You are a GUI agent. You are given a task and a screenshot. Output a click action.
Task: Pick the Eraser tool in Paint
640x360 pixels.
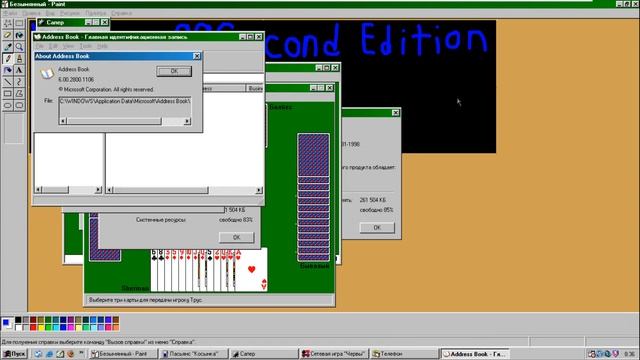8,35
